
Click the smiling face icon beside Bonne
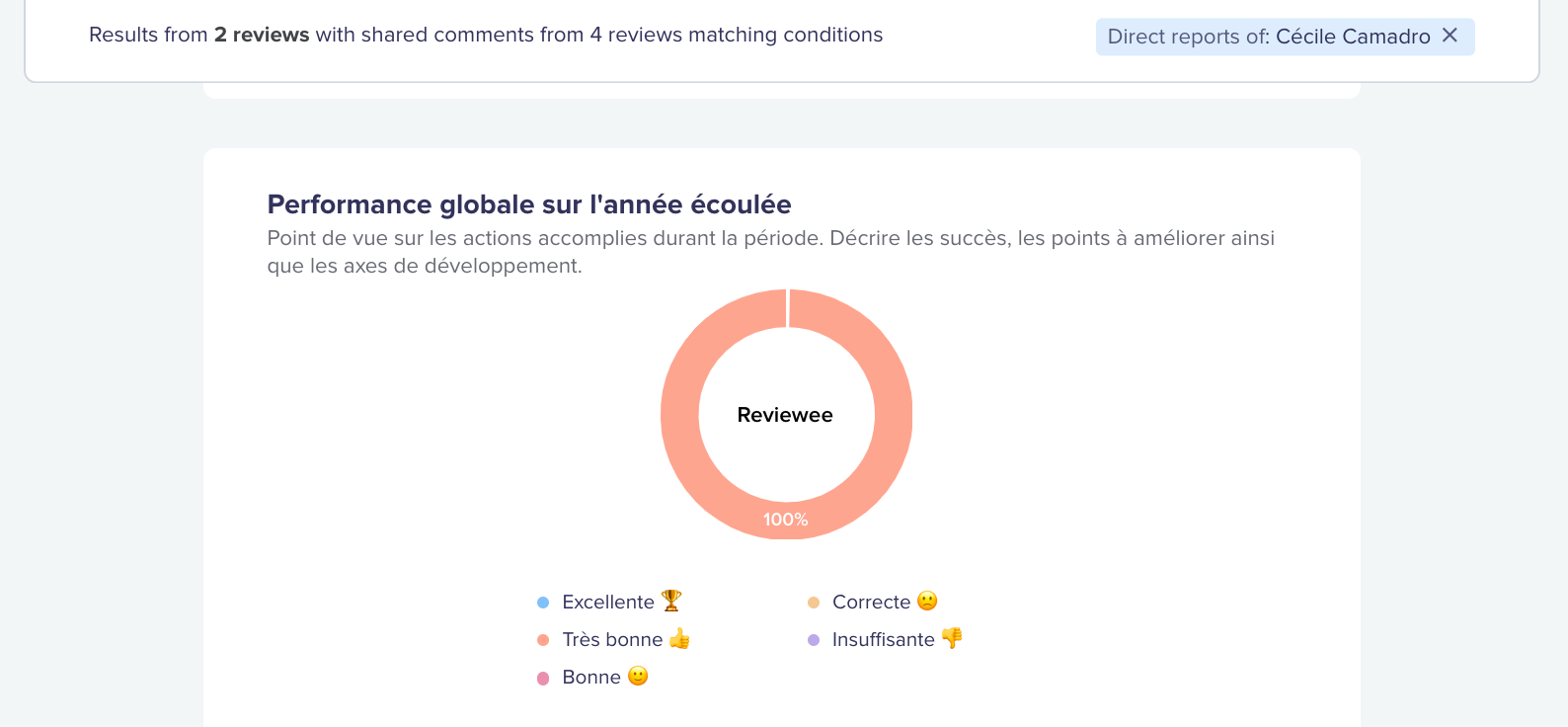pos(638,677)
